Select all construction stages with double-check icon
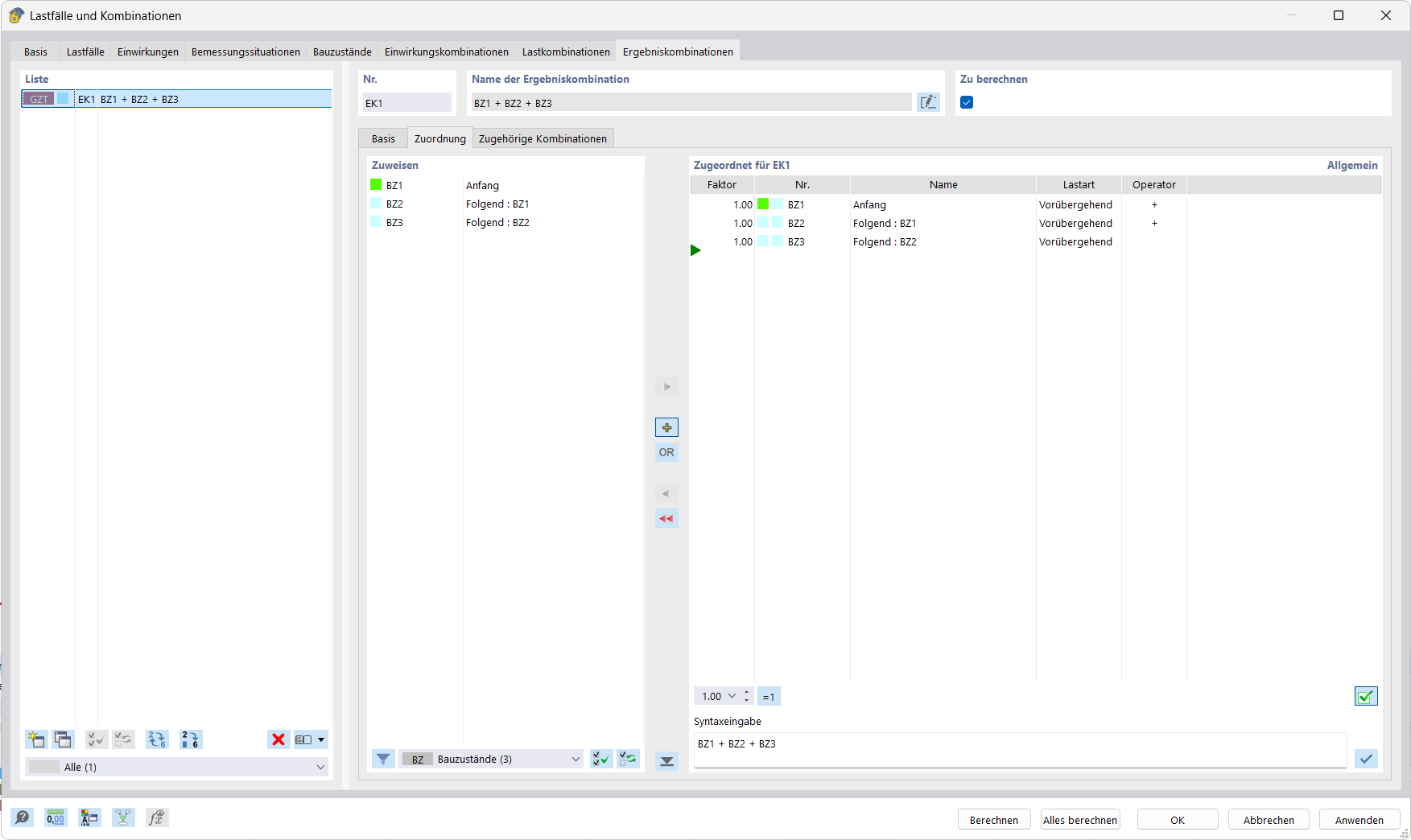 600,759
